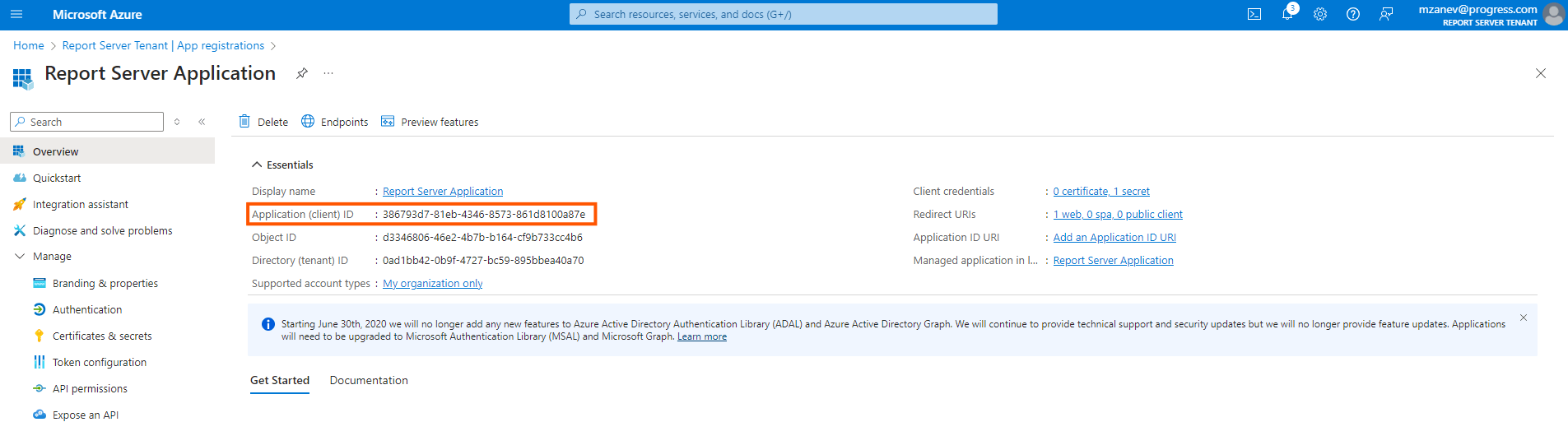Open portal settings gear
Viewport: 1568px width, 422px height.
click(1320, 14)
